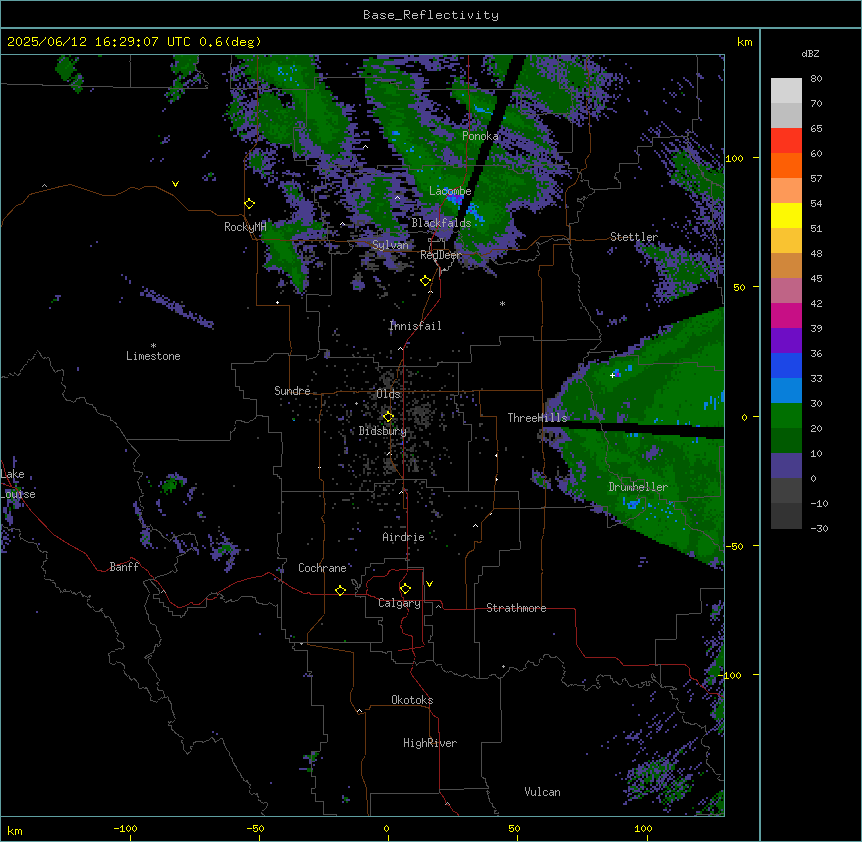This screenshot has width=862, height=842.
Task: Pick the light gray 70-80 dBZ swatch
Action: tap(786, 91)
